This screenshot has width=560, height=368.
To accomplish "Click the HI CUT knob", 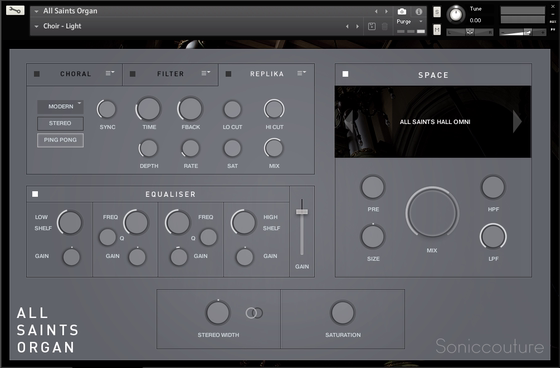I will pyautogui.click(x=274, y=109).
